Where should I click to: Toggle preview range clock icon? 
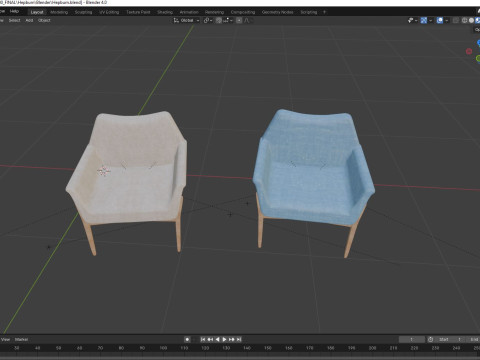point(431,339)
